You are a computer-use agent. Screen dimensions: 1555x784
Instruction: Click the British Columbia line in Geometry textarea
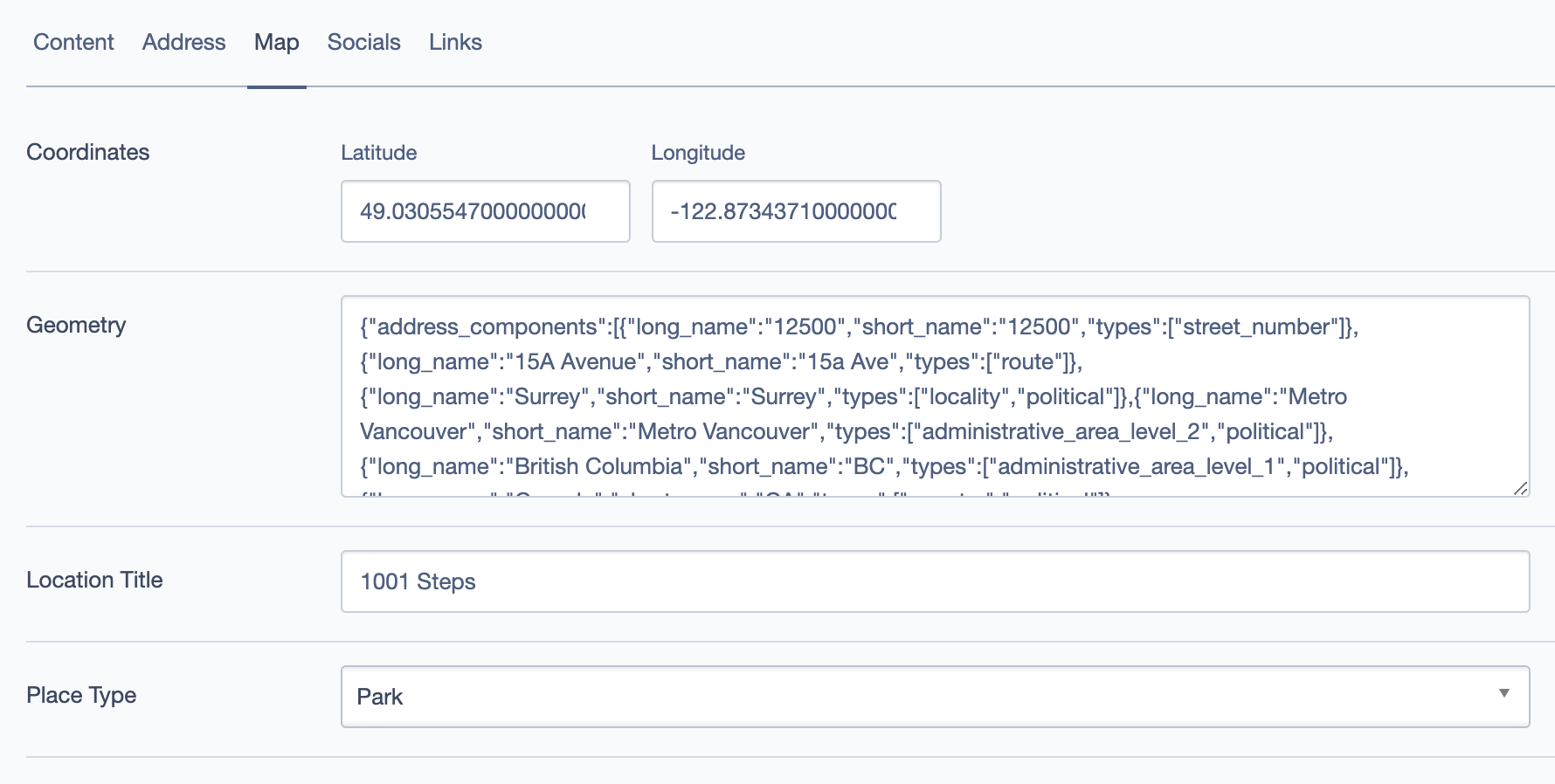coord(884,467)
